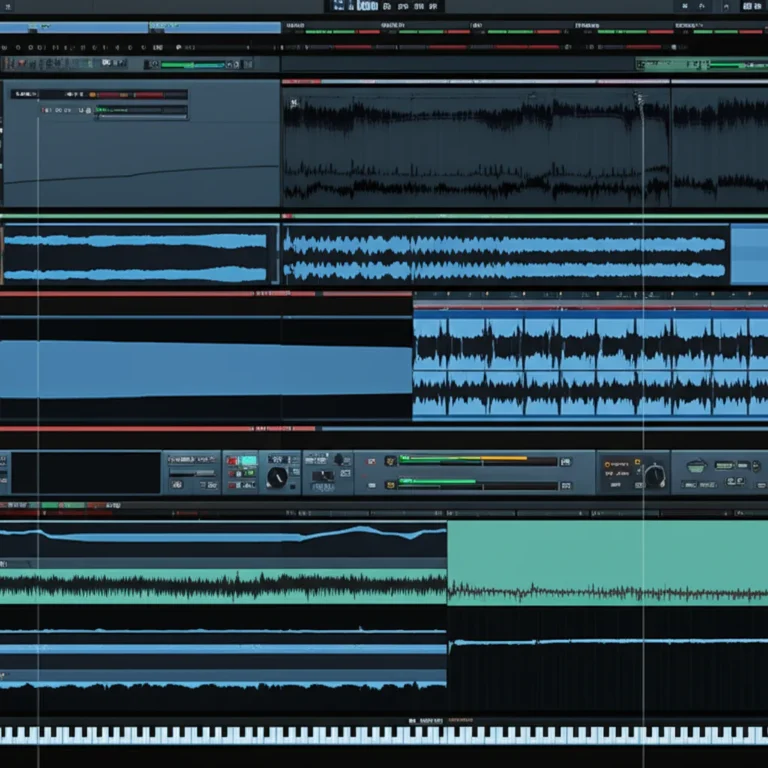Click the round pan knob in the mixer strip

pyautogui.click(x=277, y=477)
